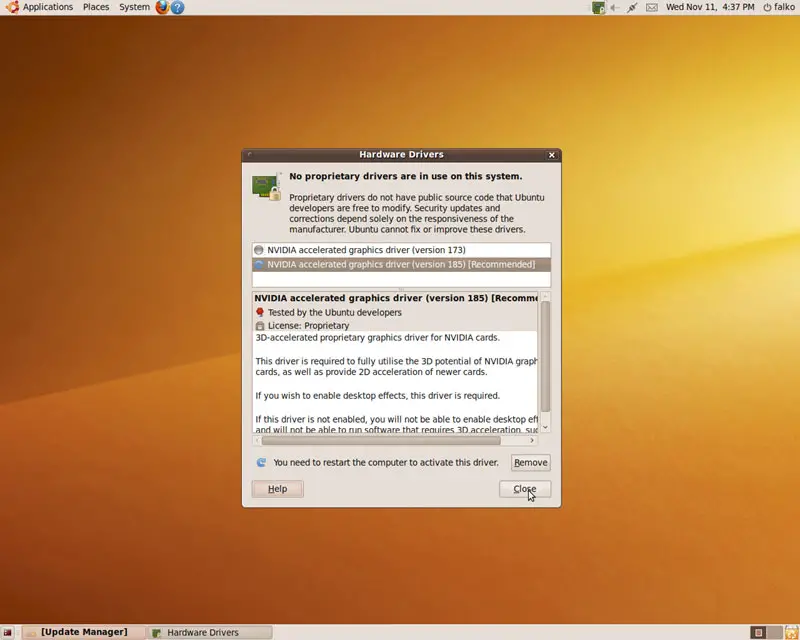
Task: Open the Trash icon in bottom panel
Action: (789, 632)
